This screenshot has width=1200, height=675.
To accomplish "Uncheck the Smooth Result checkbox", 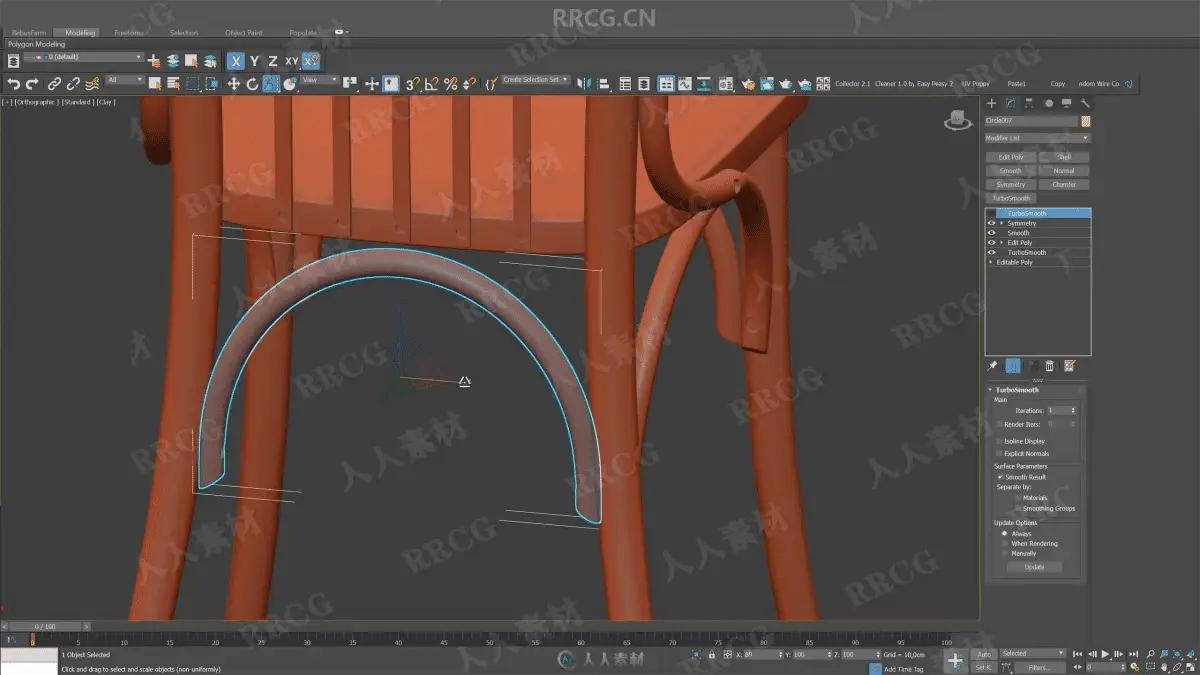I will [x=1000, y=477].
